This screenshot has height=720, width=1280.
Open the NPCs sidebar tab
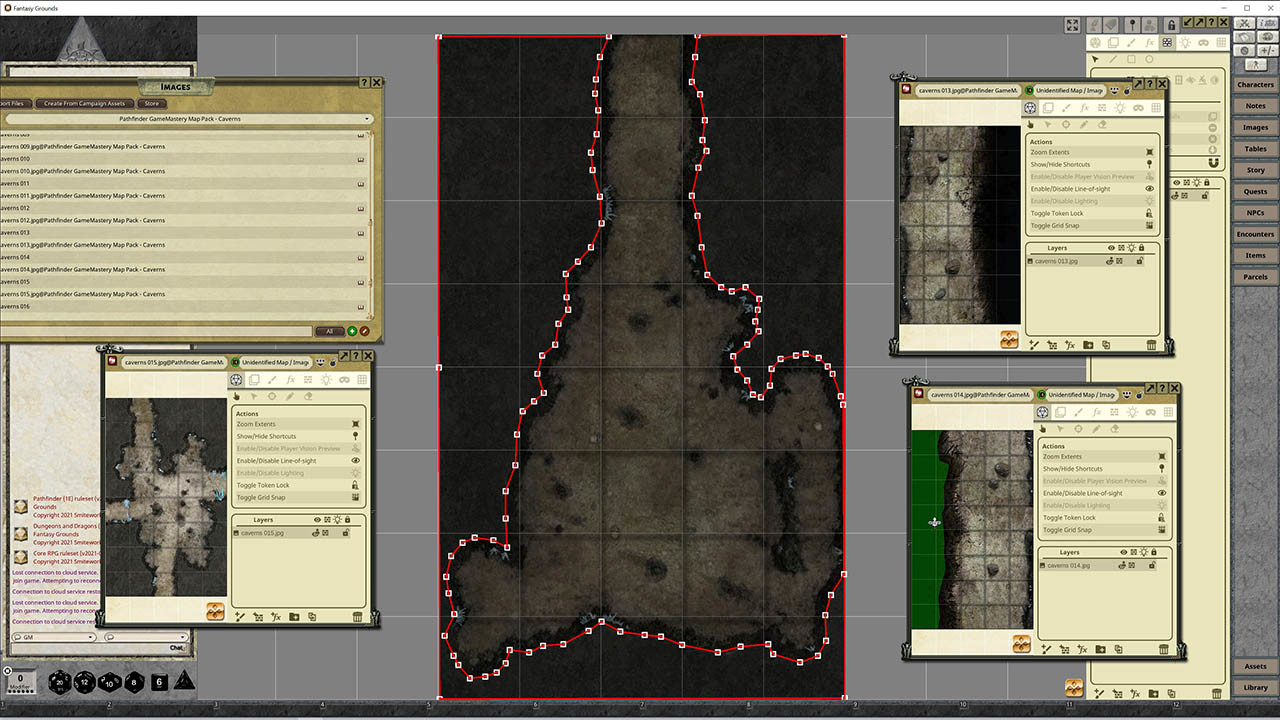click(x=1255, y=213)
